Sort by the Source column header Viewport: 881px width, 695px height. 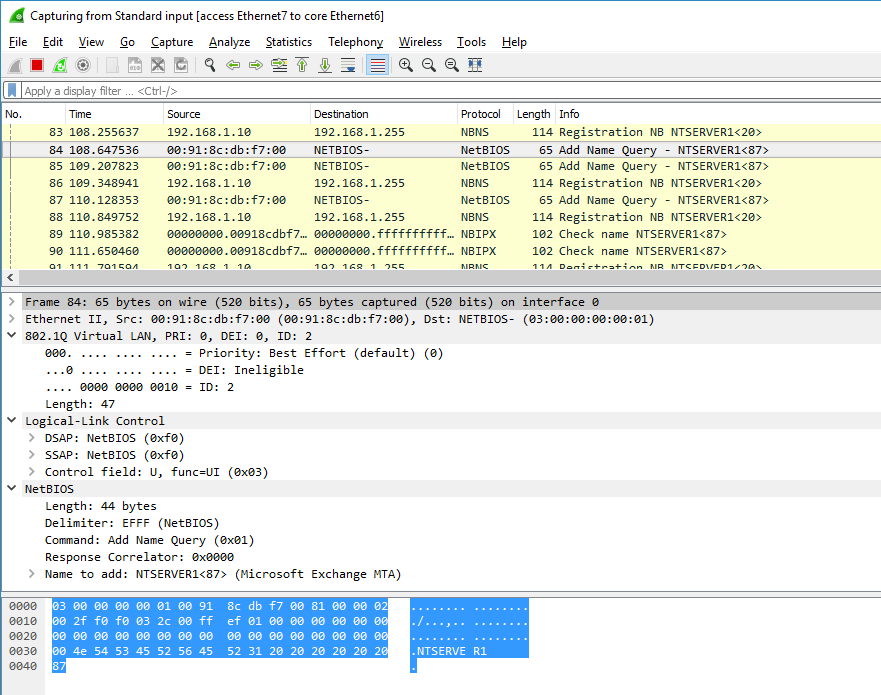pyautogui.click(x=237, y=114)
